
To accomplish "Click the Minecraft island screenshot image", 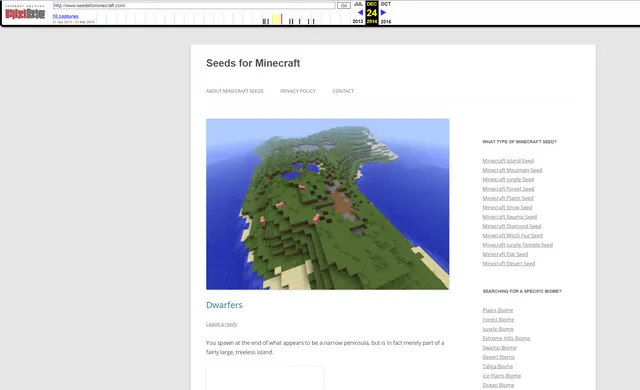I will (328, 204).
